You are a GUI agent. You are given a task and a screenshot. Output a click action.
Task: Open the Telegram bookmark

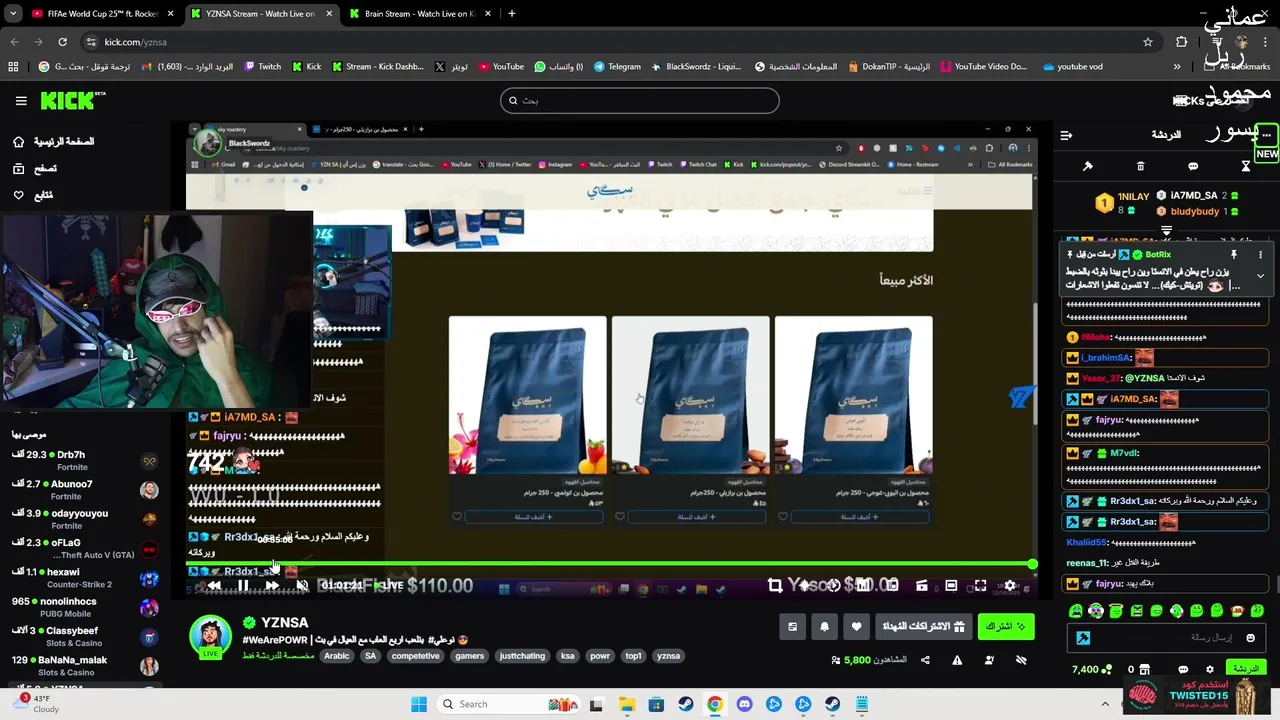(617, 67)
